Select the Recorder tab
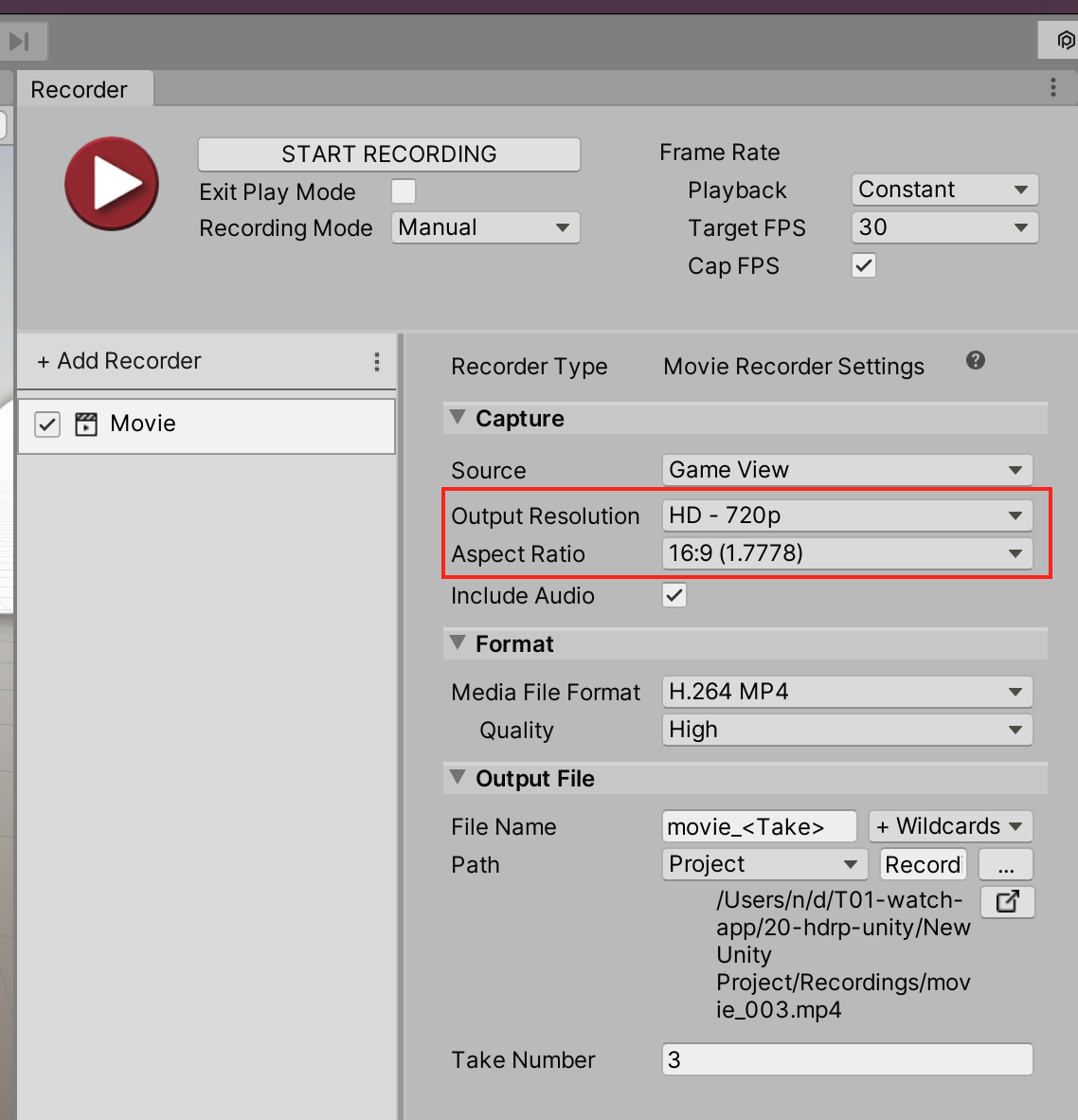1078x1120 pixels. click(84, 89)
